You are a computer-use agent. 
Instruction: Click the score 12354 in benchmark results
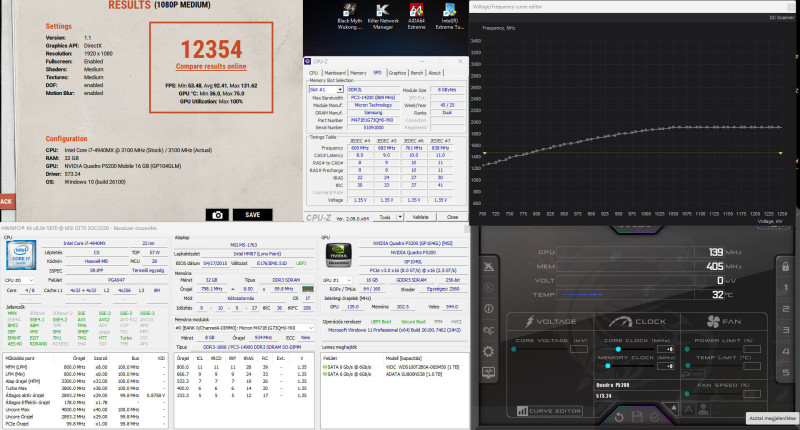pos(212,49)
